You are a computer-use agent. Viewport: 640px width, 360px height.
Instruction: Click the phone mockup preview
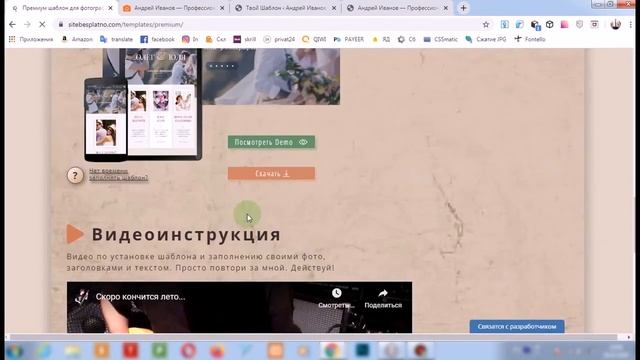tap(106, 120)
